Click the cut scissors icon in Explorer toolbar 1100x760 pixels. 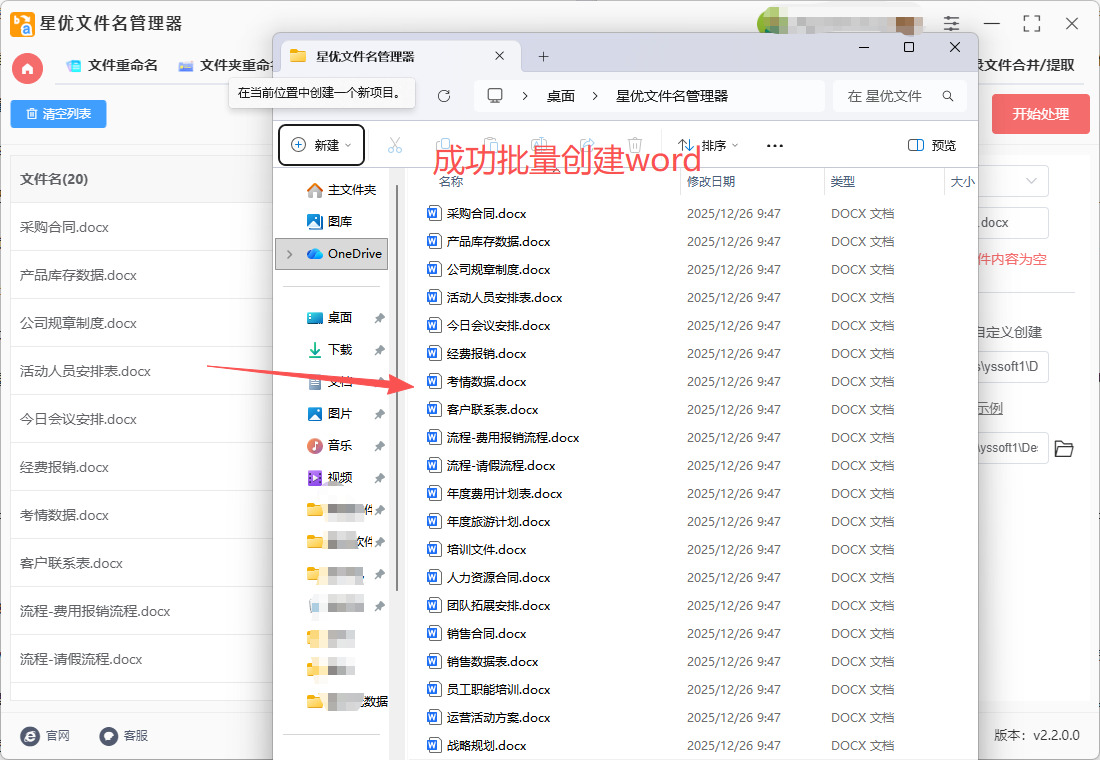(x=395, y=145)
